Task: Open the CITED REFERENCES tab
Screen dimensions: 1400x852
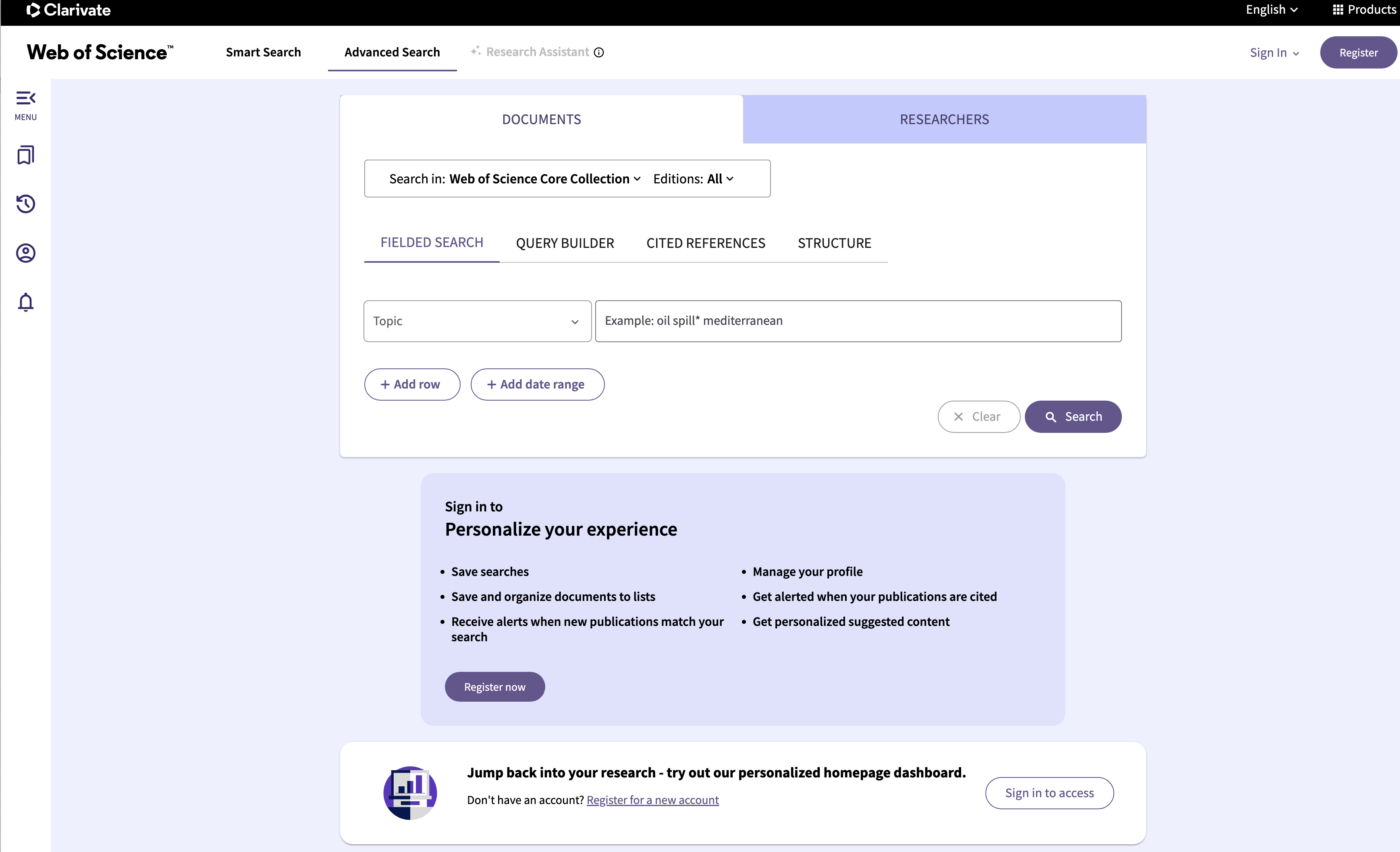Action: (x=705, y=243)
